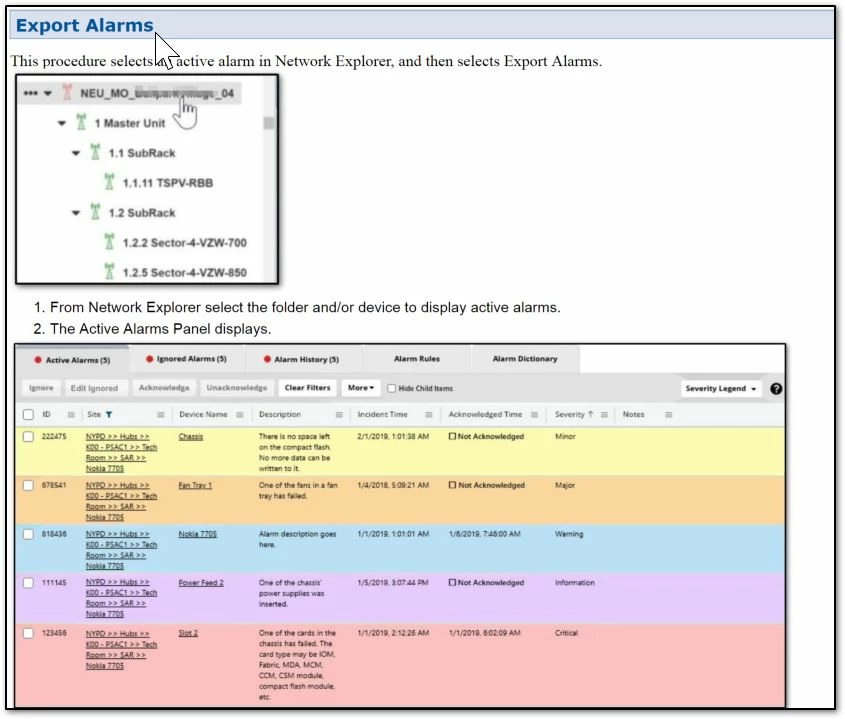The width and height of the screenshot is (845, 719).
Task: Collapse the NEU_MO root node arrow
Action: click(48, 93)
